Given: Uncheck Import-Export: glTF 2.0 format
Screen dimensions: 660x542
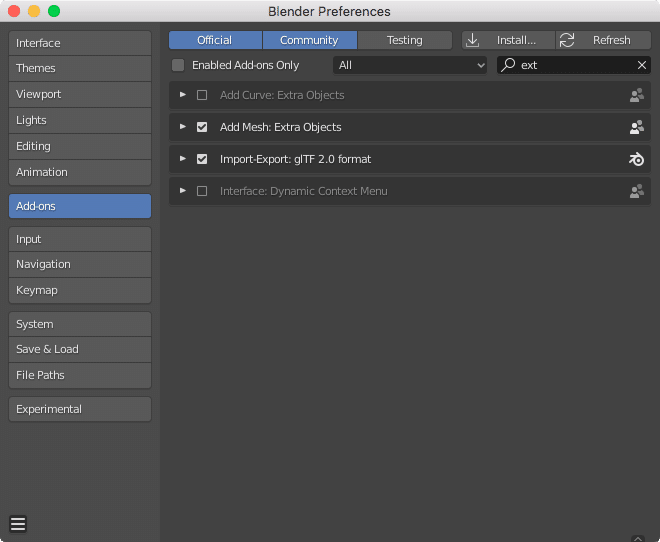Looking at the screenshot, I should [202, 159].
